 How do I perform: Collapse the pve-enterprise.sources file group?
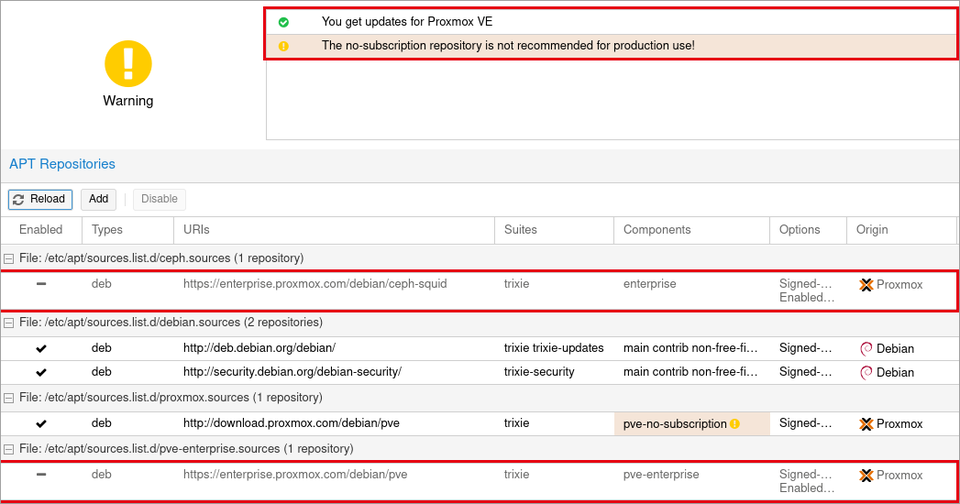tap(9, 449)
